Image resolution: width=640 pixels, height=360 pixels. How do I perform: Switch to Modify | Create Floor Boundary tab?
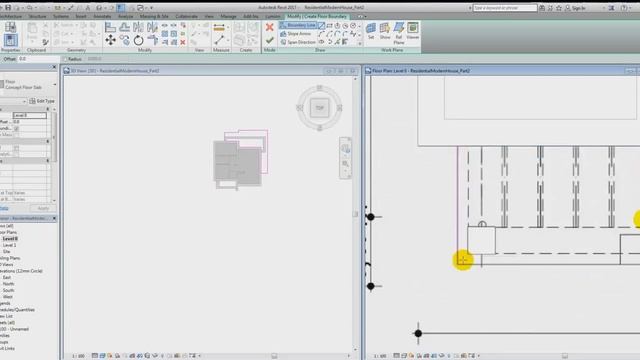(x=317, y=16)
